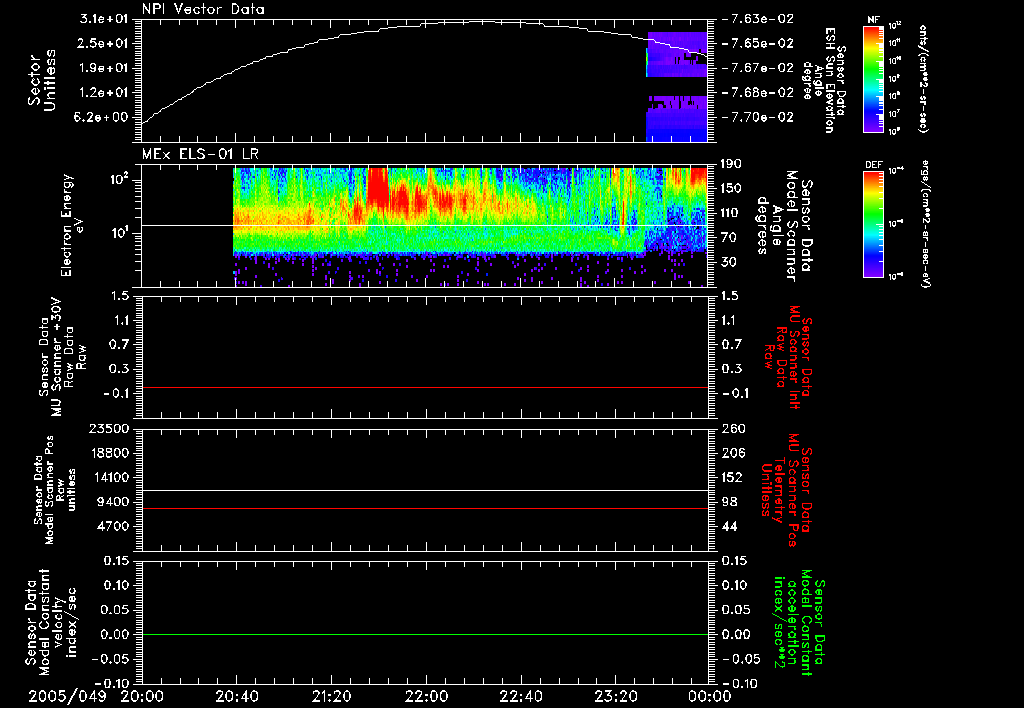Click the -7.68e-02 elevation tick label
The image size is (1024, 708).
(758, 93)
